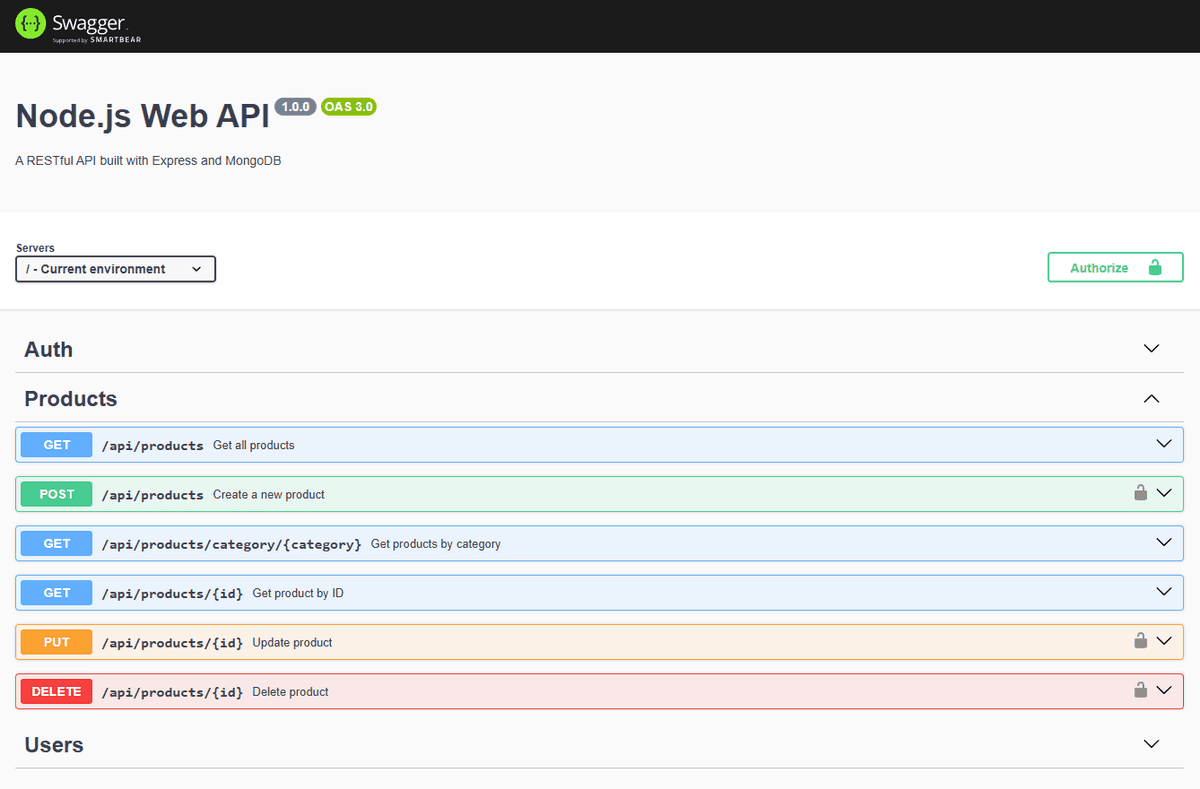
Task: Open the Servers dropdown
Action: point(116,269)
